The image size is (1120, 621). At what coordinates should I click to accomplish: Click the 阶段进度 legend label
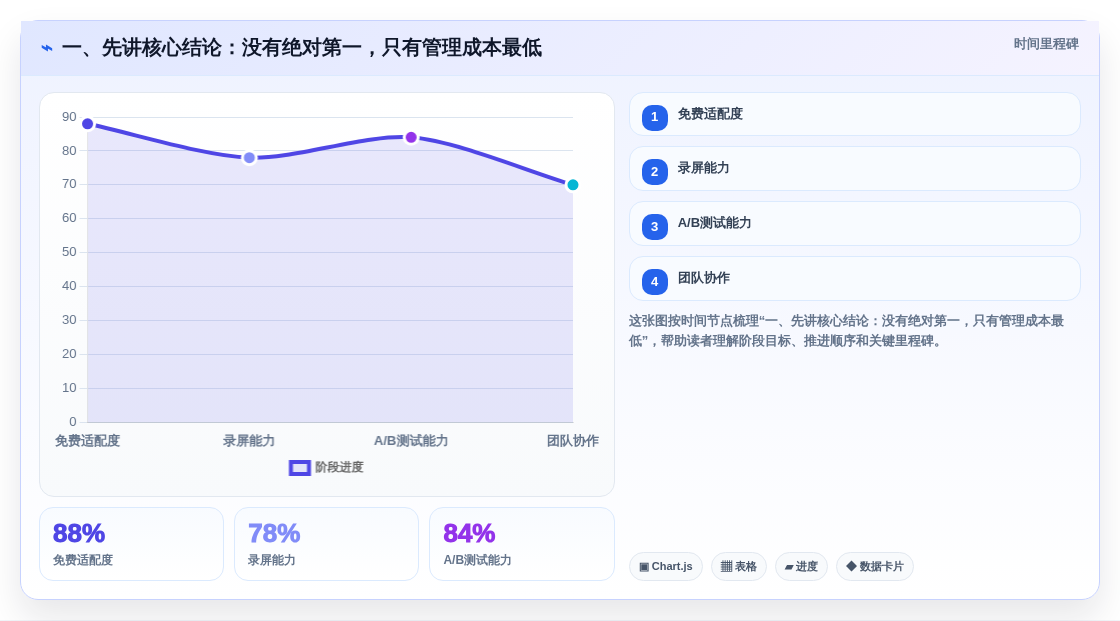point(339,467)
